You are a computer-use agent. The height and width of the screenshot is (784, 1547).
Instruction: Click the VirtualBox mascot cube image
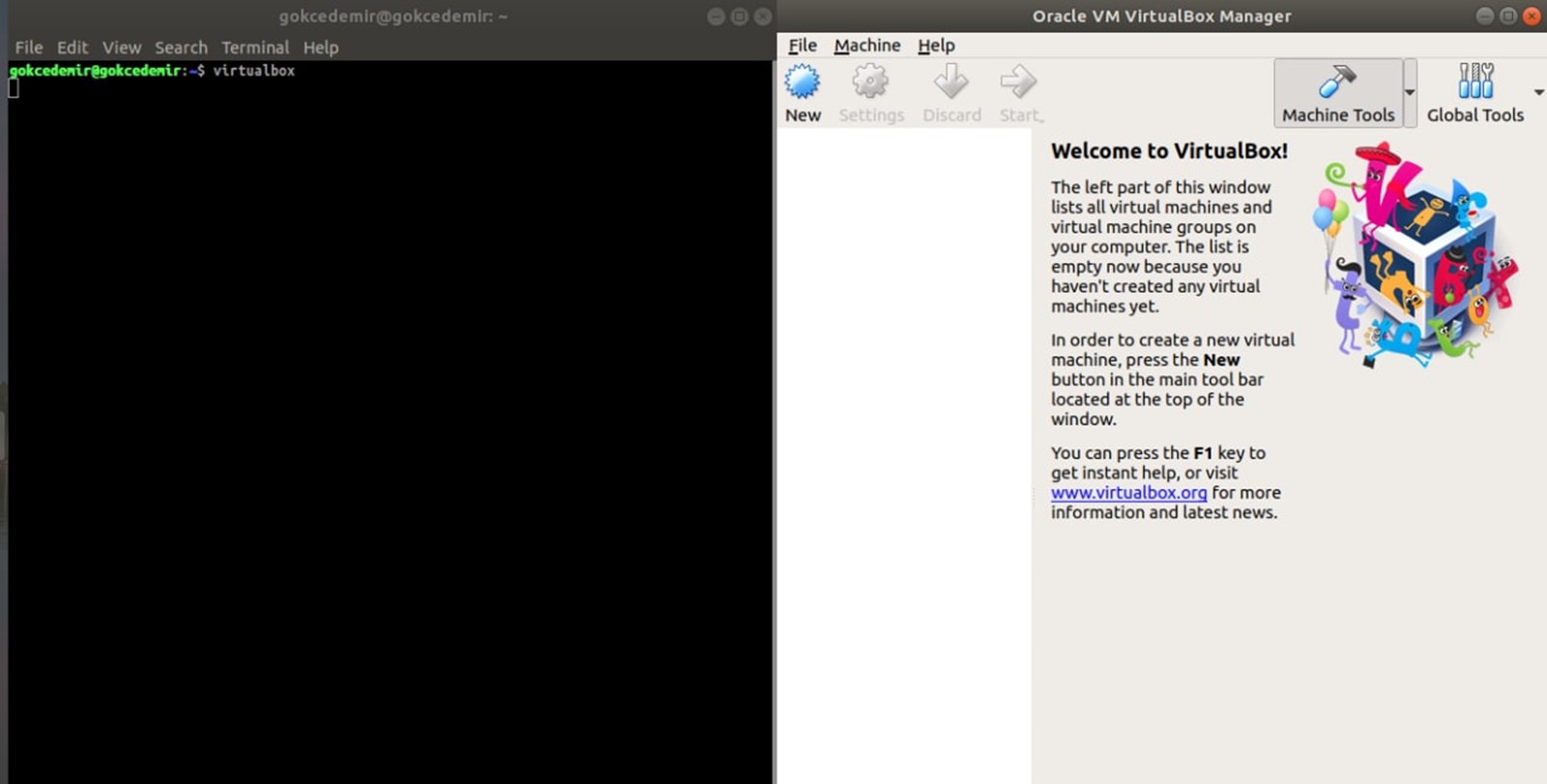coord(1415,255)
